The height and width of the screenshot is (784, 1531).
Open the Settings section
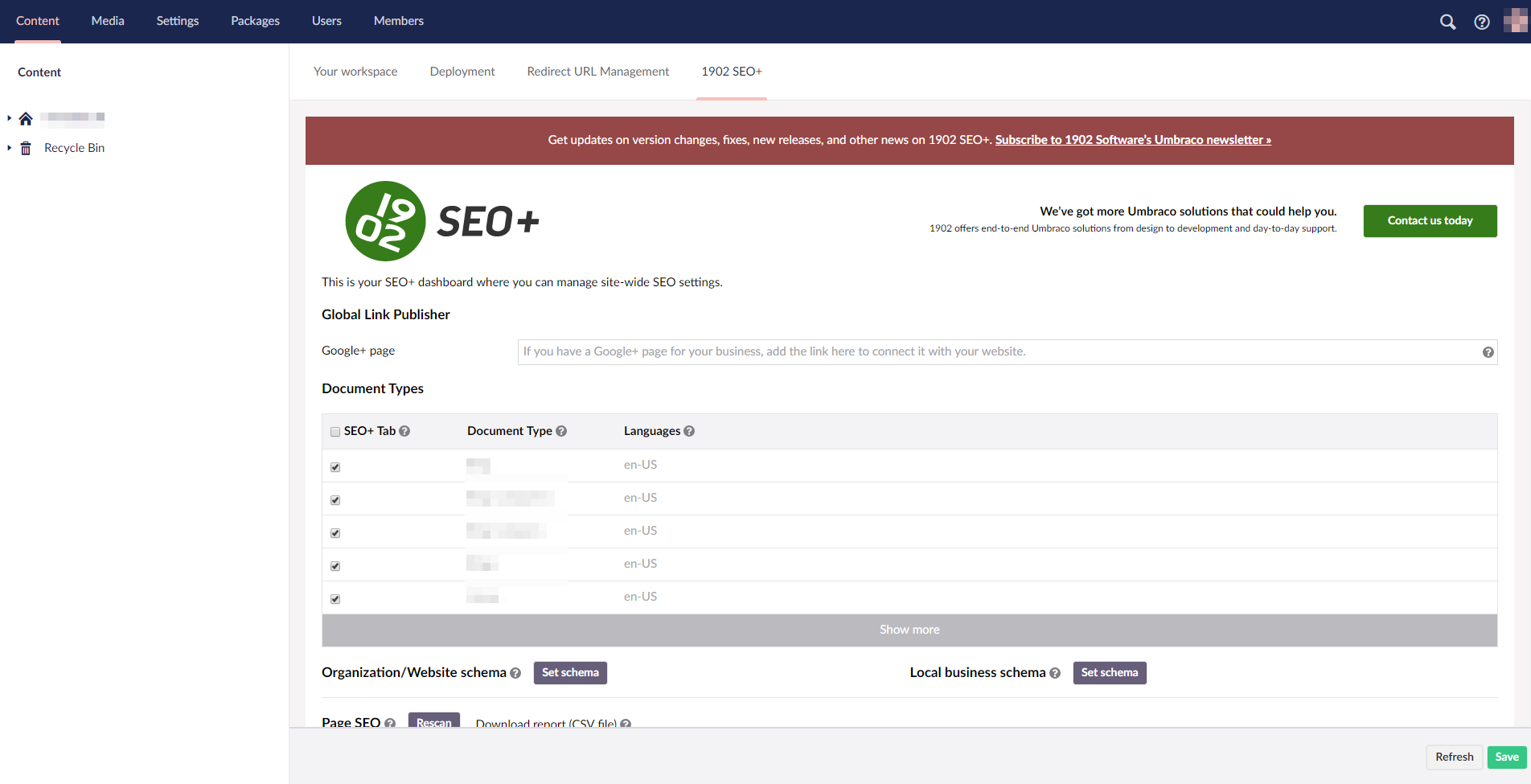click(x=178, y=21)
